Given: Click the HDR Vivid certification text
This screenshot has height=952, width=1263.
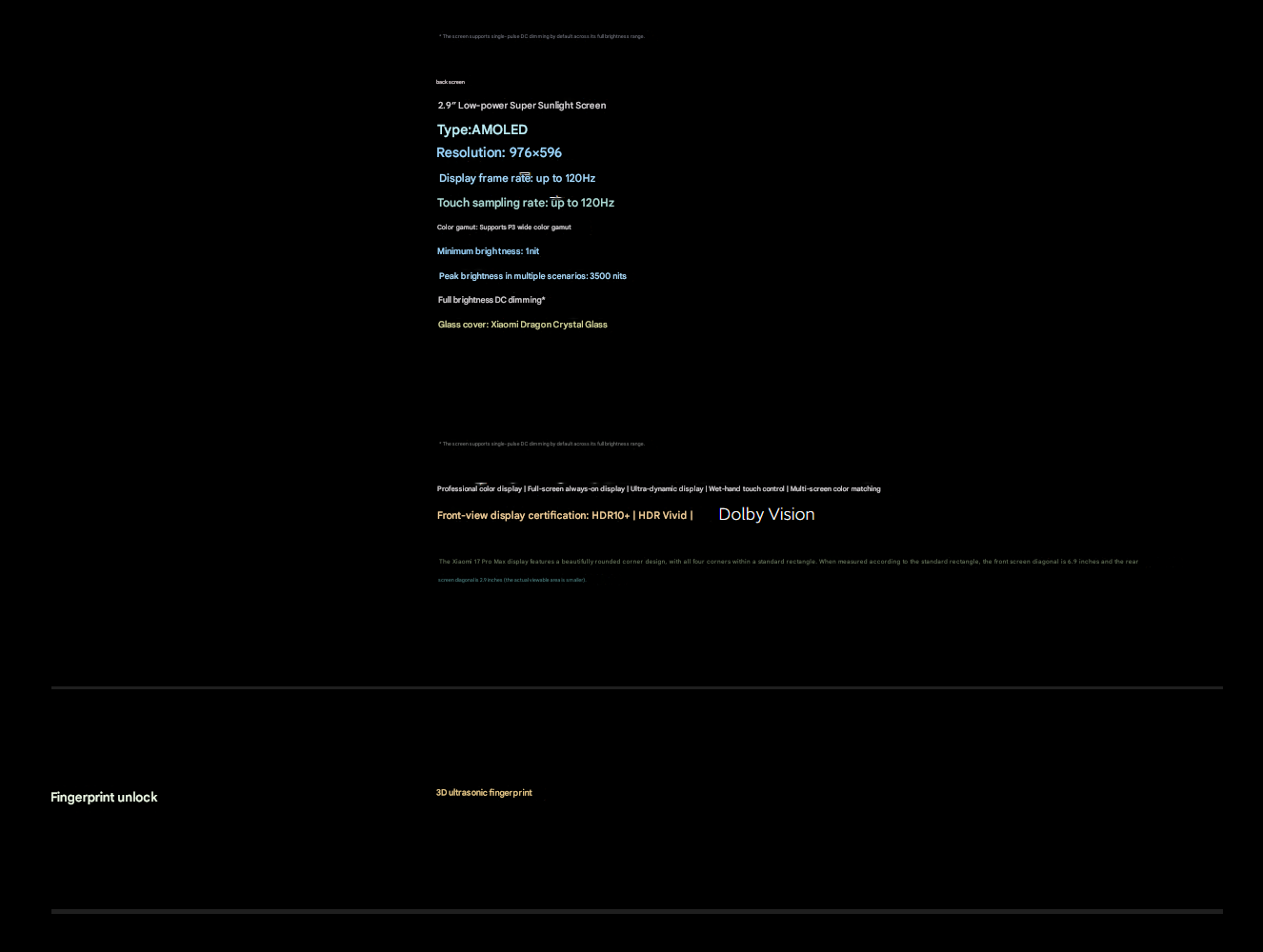Looking at the screenshot, I should (x=662, y=515).
